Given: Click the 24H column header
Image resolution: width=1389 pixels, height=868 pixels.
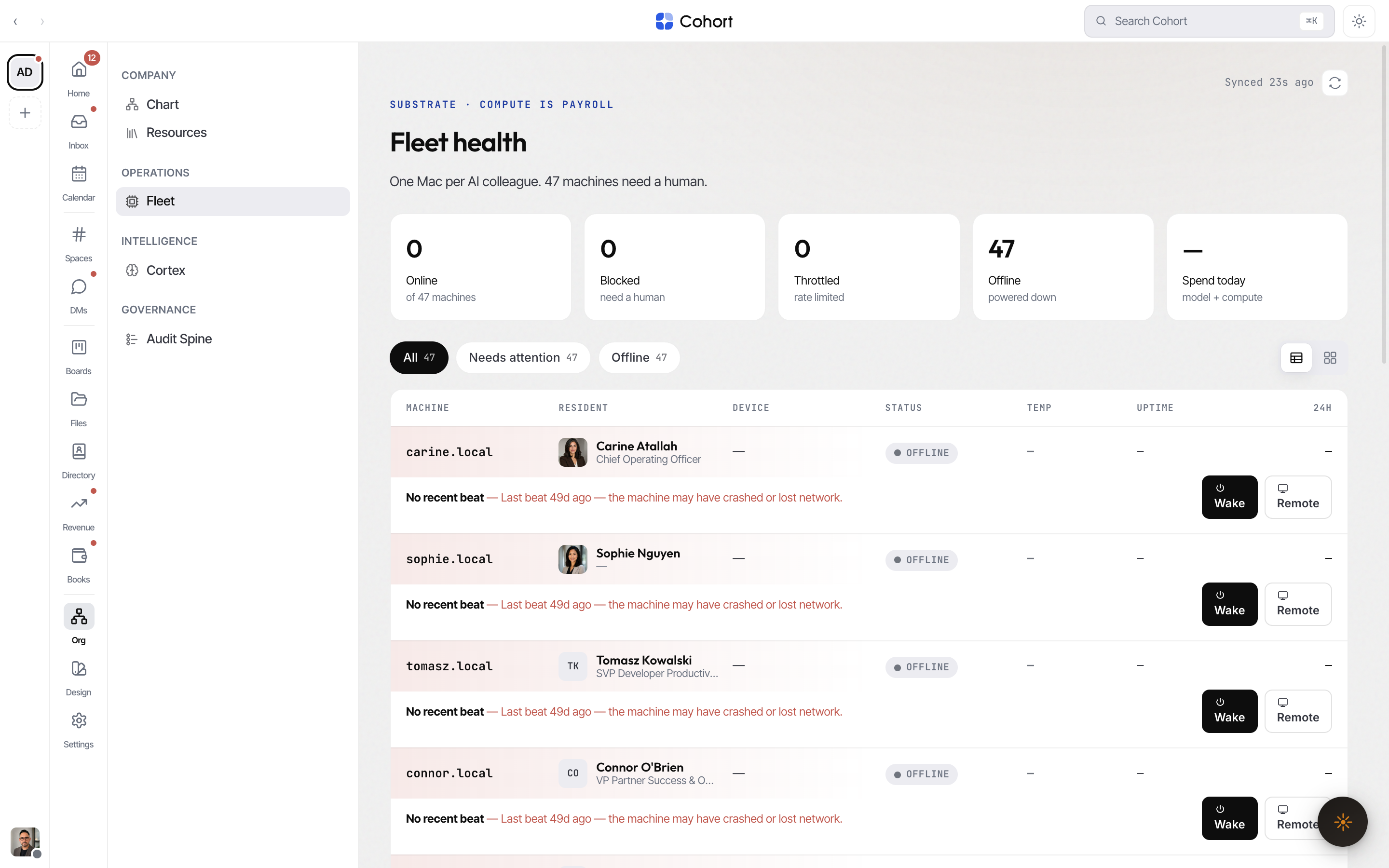Looking at the screenshot, I should 1322,408.
